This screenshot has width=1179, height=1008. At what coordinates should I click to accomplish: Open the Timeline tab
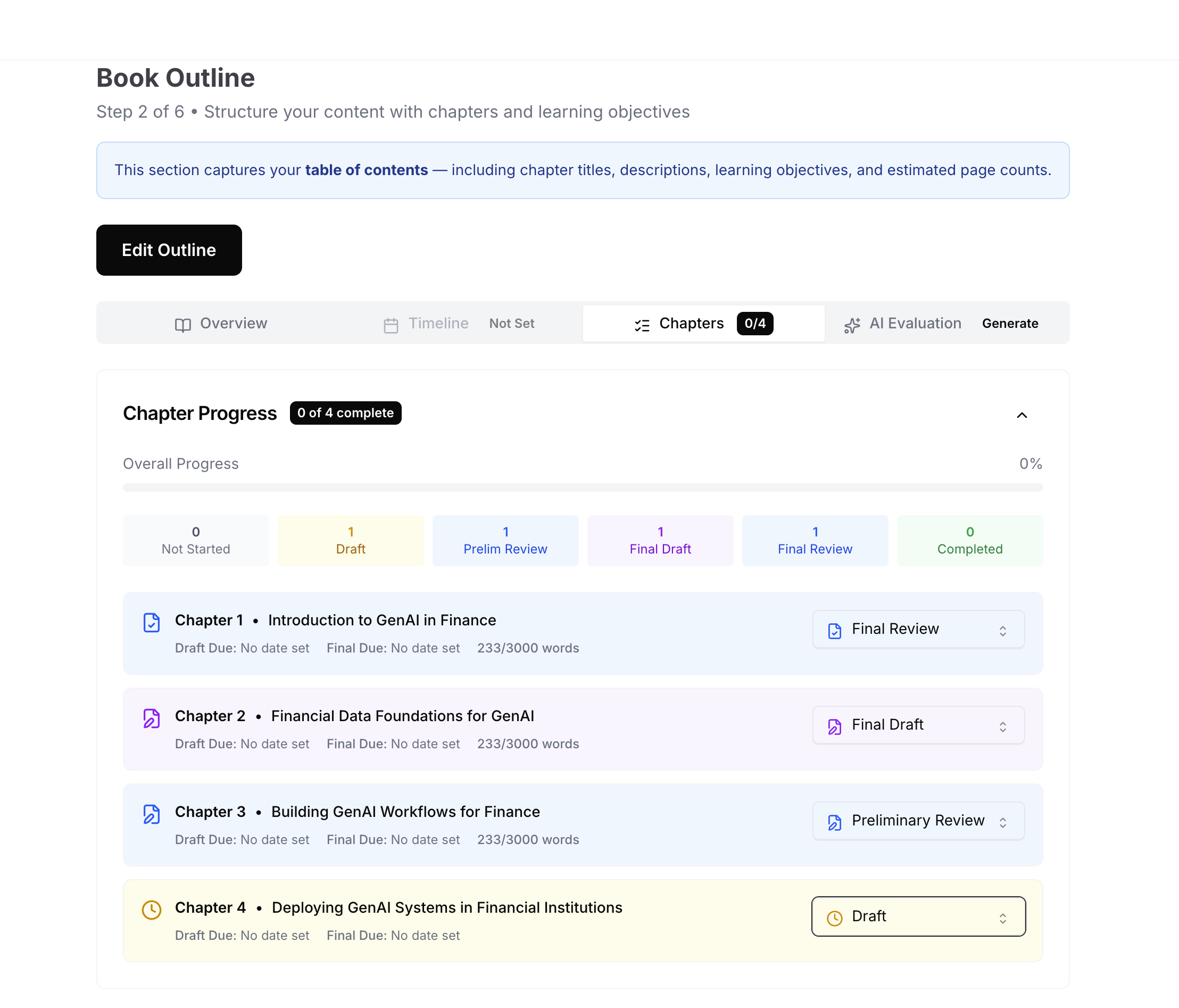[x=438, y=323]
